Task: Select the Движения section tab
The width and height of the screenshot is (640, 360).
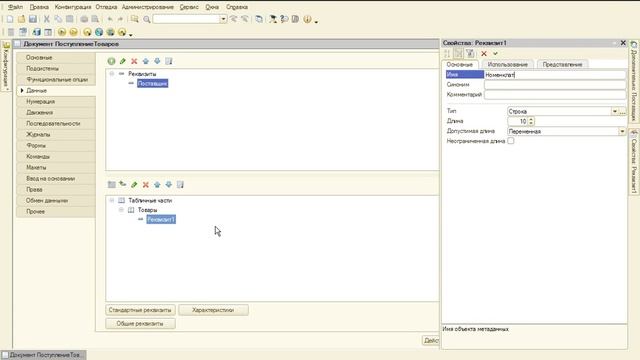Action: click(x=56, y=113)
